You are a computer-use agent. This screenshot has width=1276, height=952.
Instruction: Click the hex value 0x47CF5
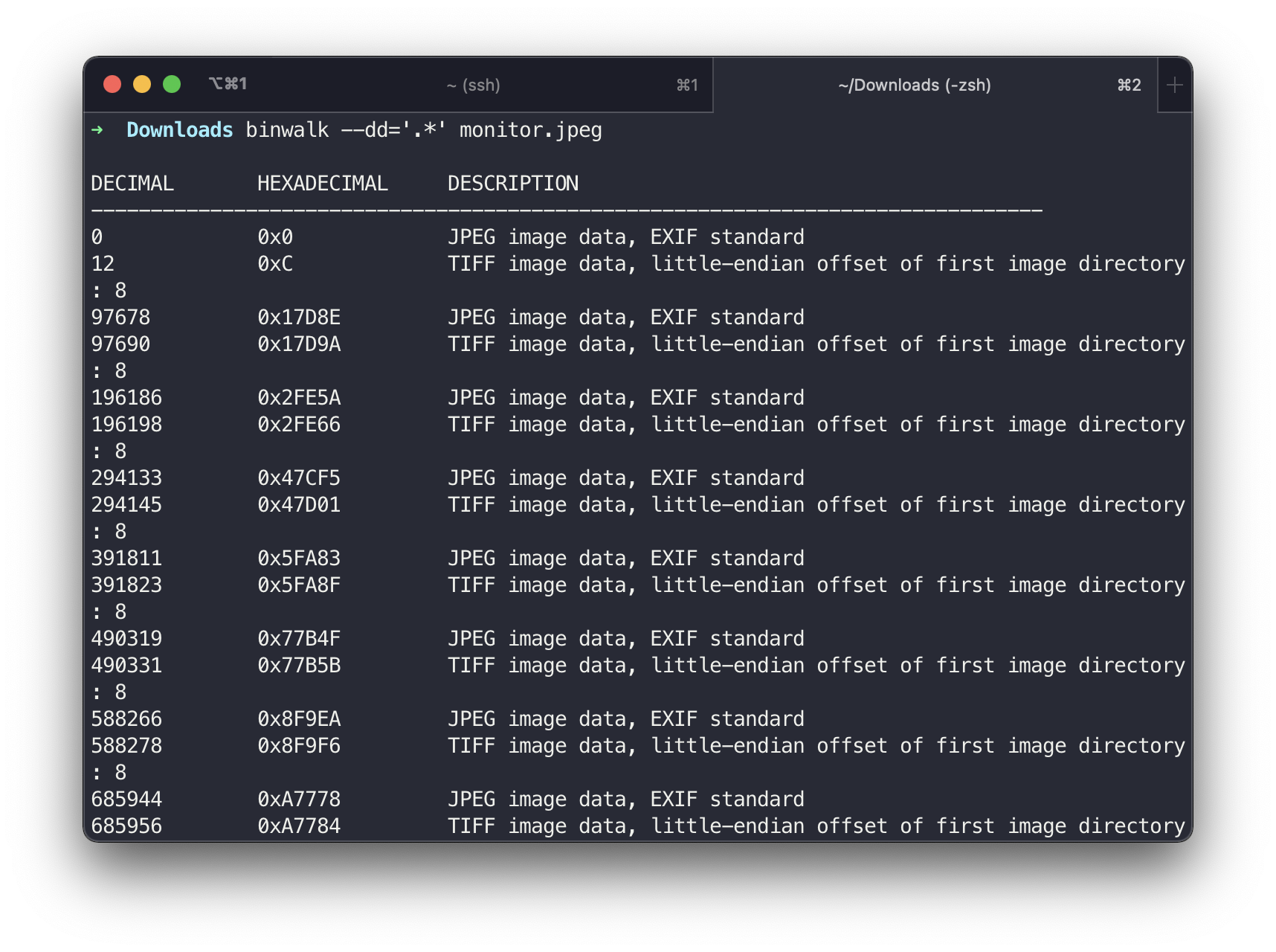pyautogui.click(x=299, y=478)
